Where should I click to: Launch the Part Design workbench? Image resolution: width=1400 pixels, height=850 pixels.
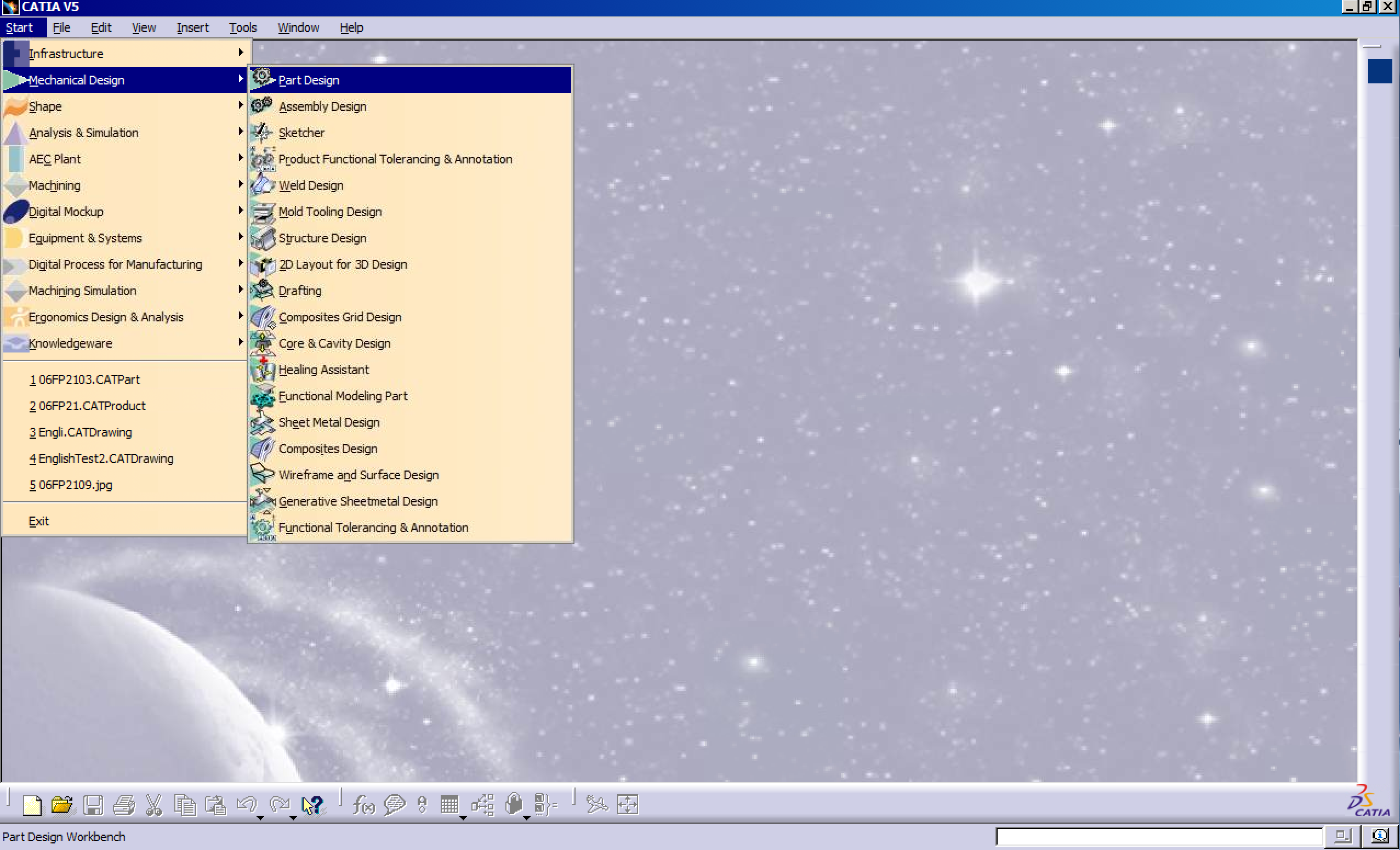click(410, 80)
